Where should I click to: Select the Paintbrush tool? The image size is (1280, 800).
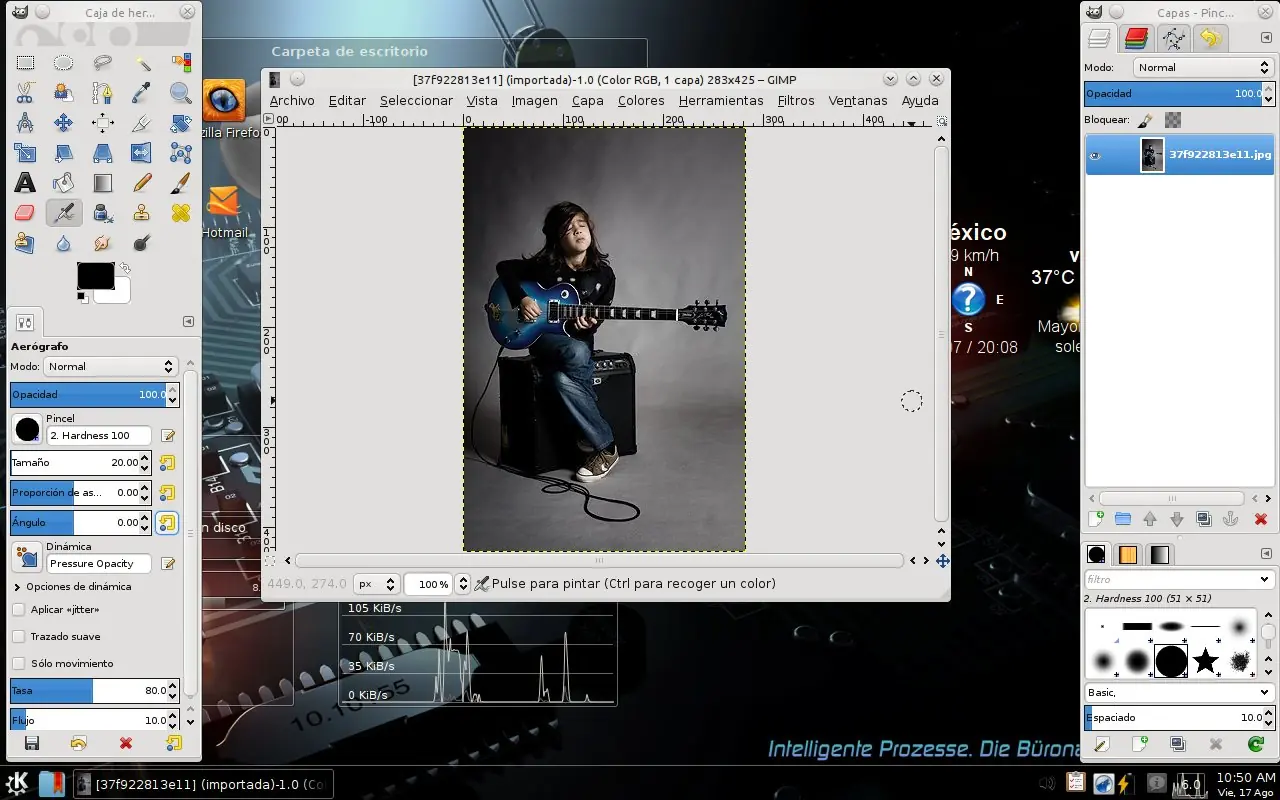tap(180, 183)
